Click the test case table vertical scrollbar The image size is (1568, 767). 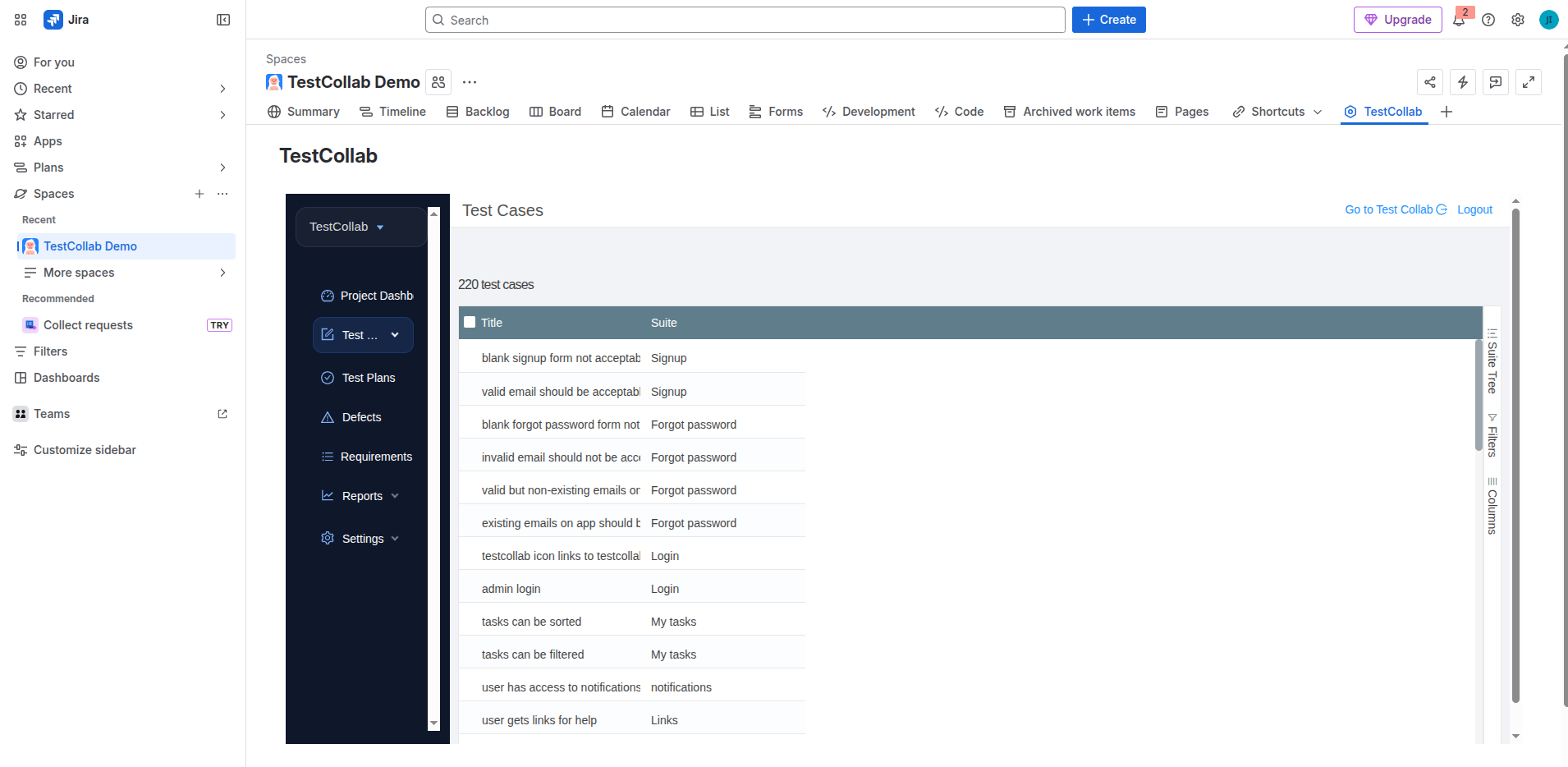click(1479, 394)
